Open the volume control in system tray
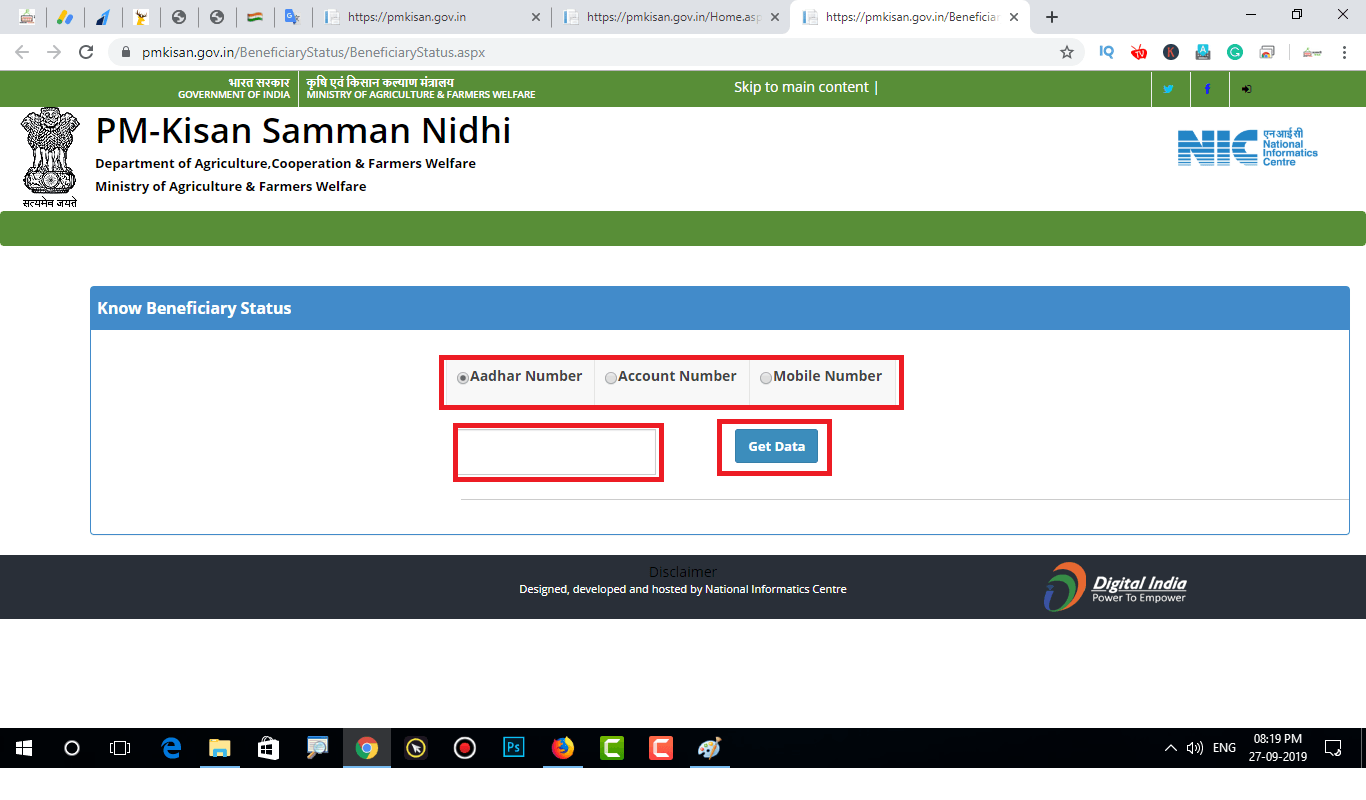 tap(1194, 748)
